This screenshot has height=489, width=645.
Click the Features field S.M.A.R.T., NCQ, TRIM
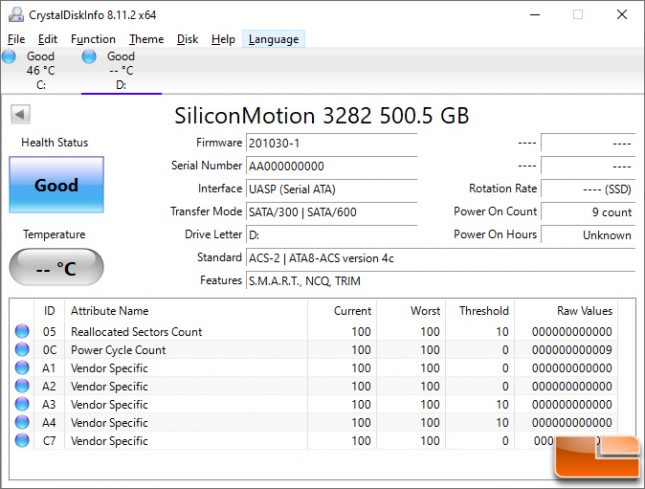click(x=441, y=281)
